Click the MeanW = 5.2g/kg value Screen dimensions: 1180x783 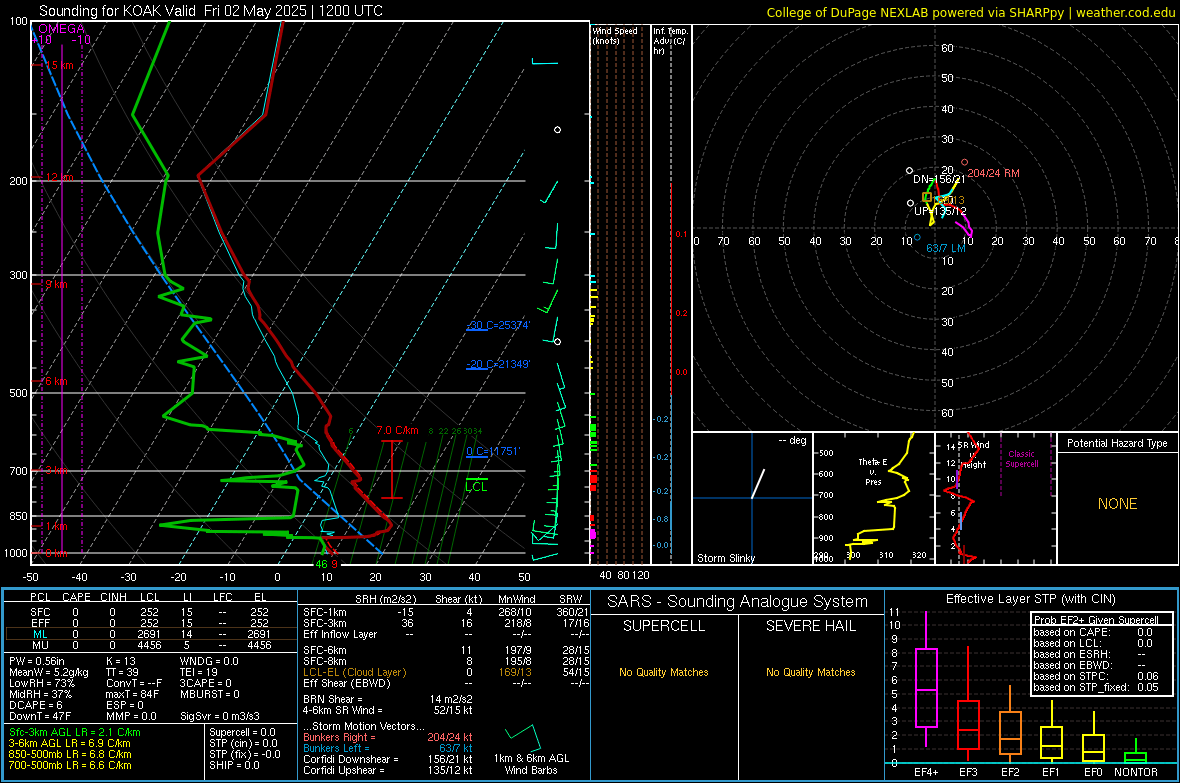tap(50, 672)
